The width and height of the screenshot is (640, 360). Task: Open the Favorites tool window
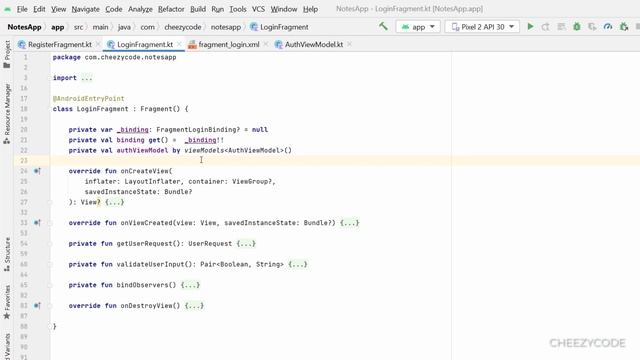[7, 302]
